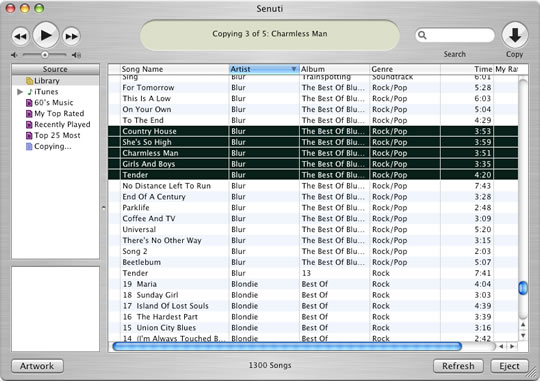Select the song 16 The Hardest Part
This screenshot has width=540, height=381.
tap(313, 317)
